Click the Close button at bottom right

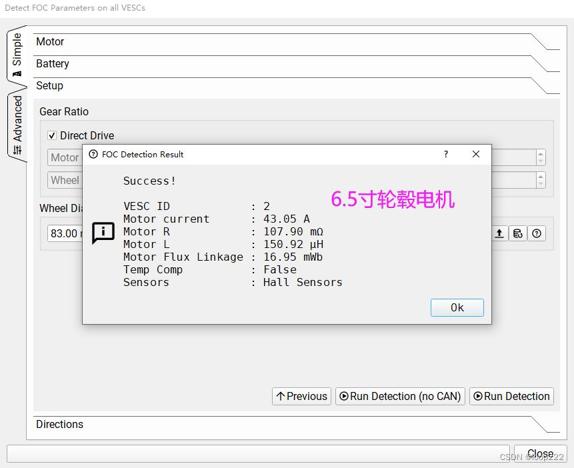coord(540,454)
